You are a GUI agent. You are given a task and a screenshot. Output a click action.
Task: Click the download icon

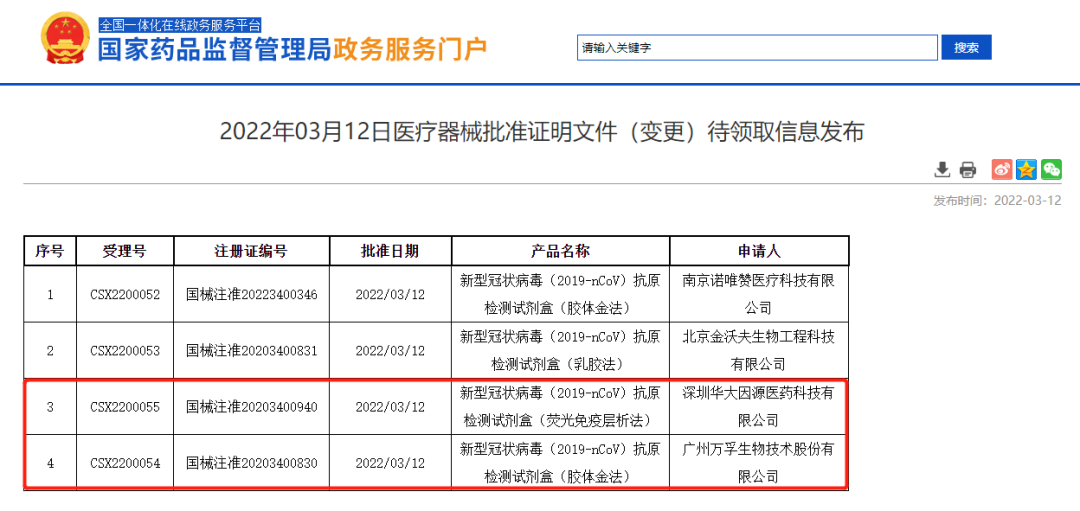click(942, 169)
